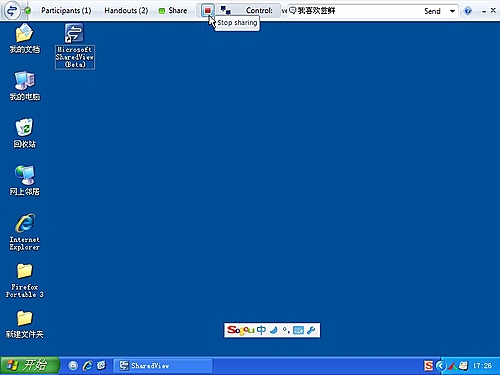Click the Share button
Image resolution: width=500 pixels, height=375 pixels.
pos(173,11)
